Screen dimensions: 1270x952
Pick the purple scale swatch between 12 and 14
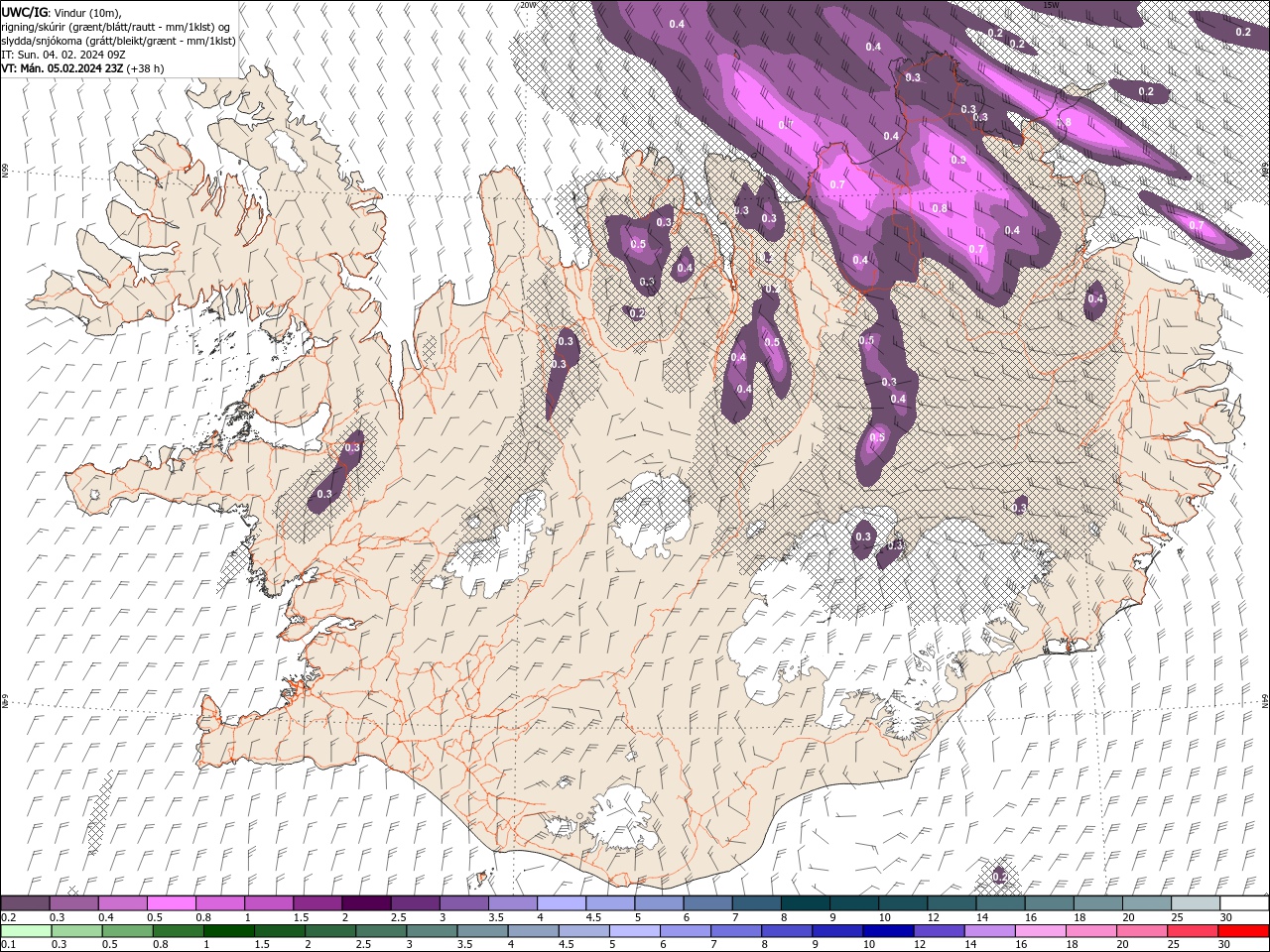(952, 903)
